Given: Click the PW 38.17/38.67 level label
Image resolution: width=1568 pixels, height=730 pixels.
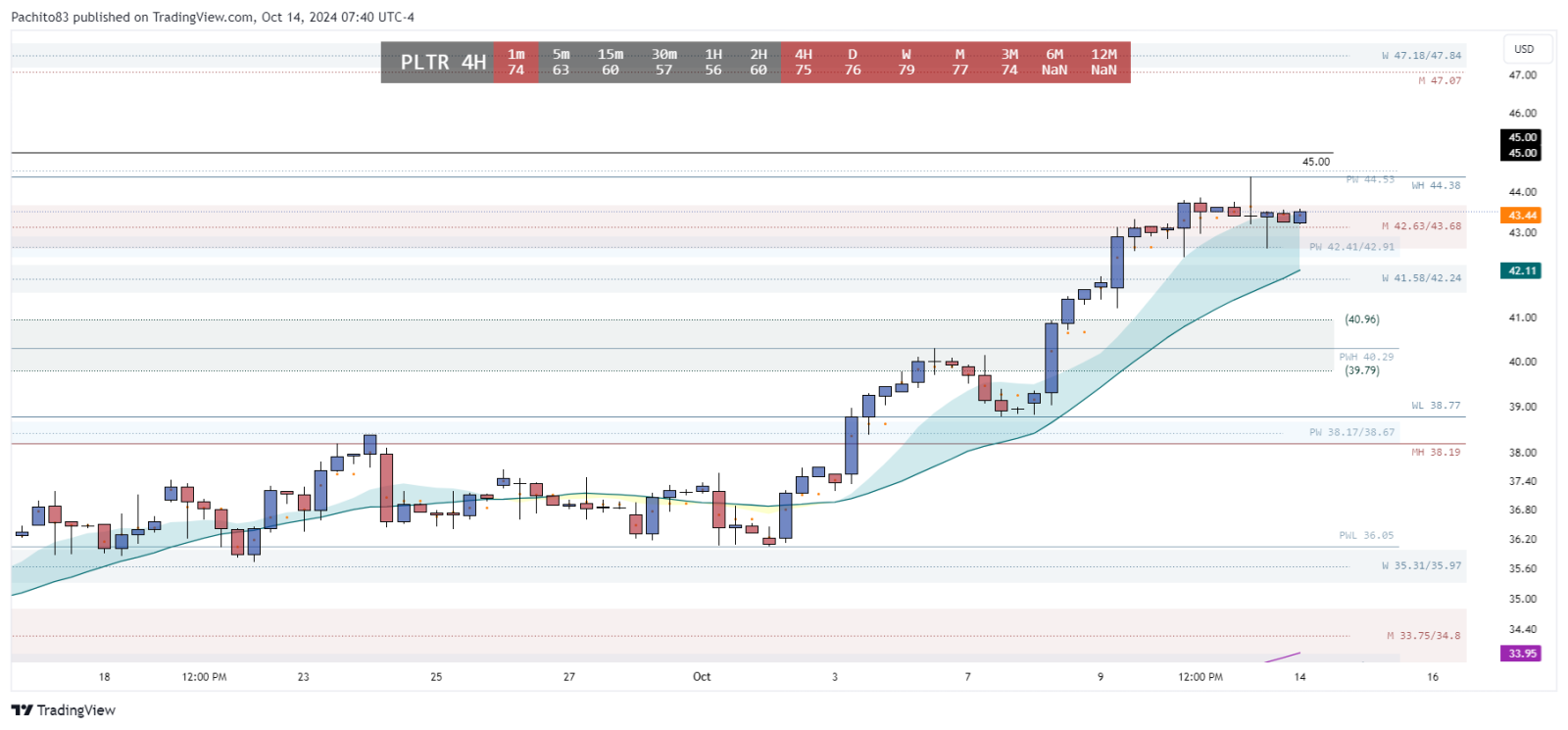Looking at the screenshot, I should point(1351,432).
